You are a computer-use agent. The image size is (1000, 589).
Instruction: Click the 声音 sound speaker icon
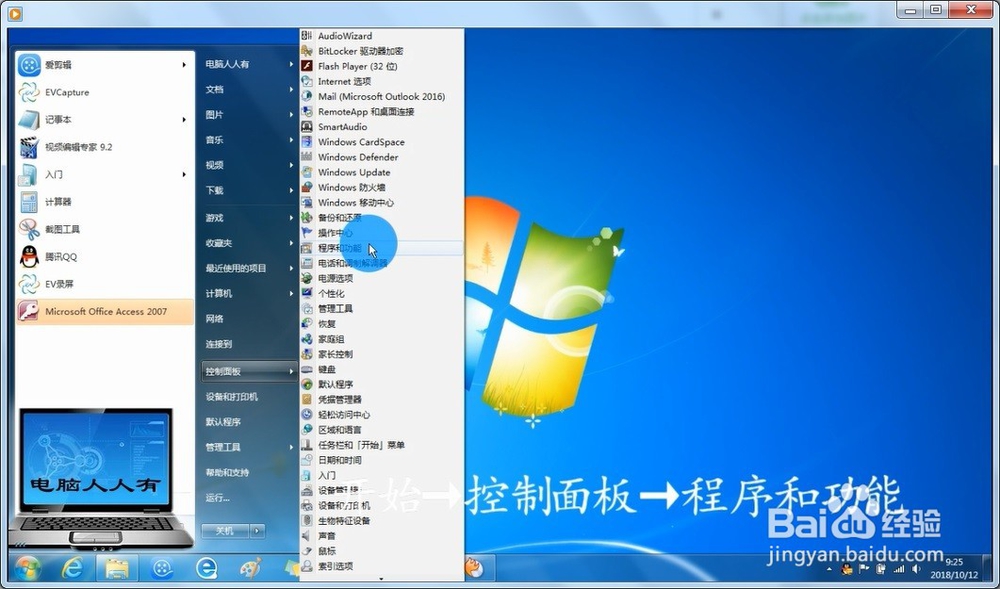click(307, 536)
